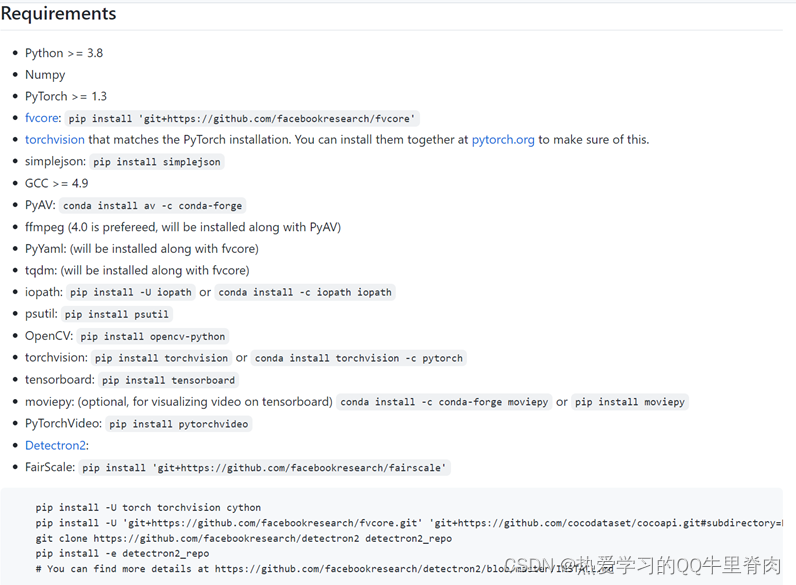The image size is (796, 585).
Task: Click the 'OpenCV:' label
Action: point(49,336)
